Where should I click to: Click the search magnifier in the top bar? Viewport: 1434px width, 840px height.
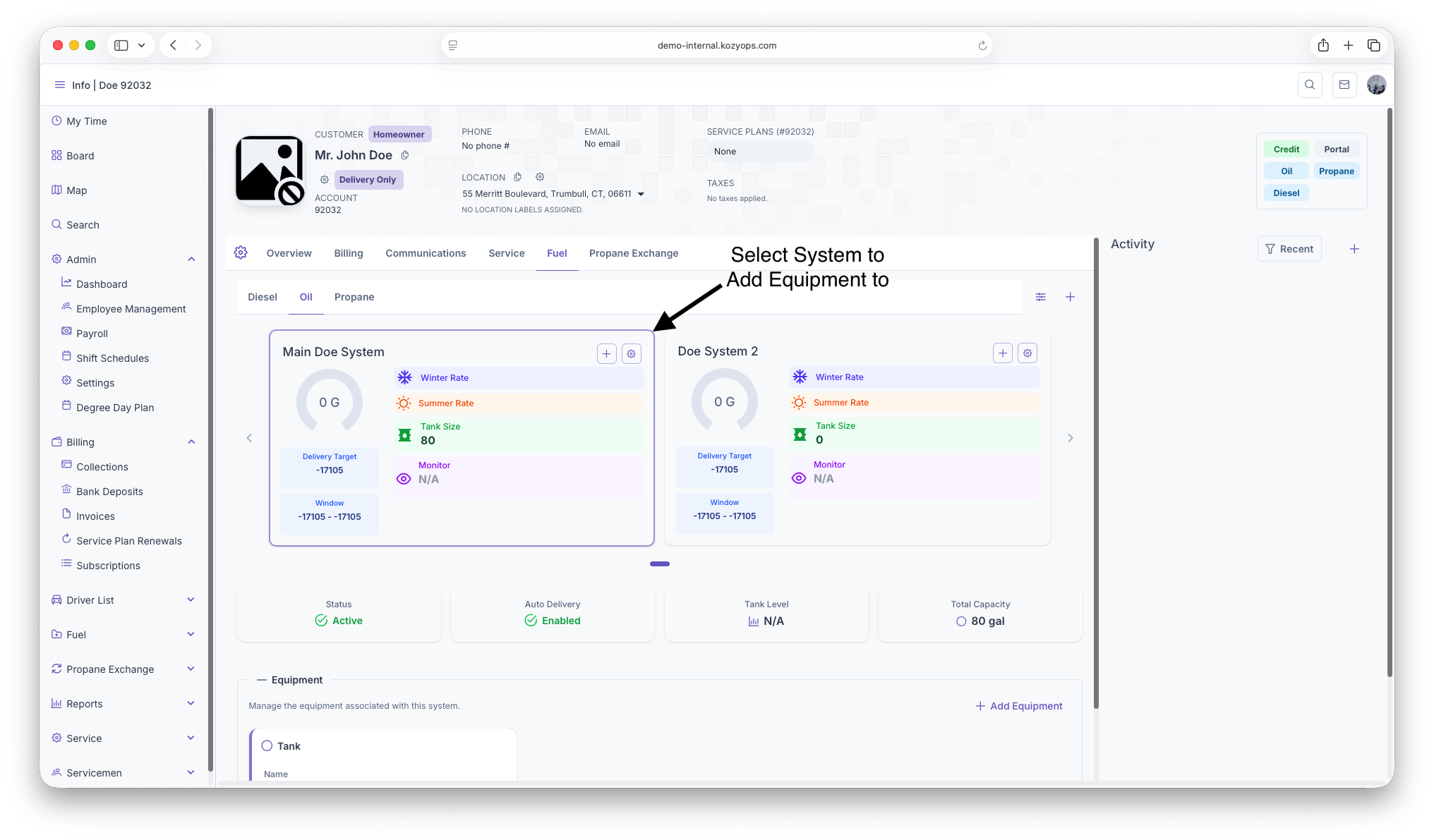click(1309, 85)
